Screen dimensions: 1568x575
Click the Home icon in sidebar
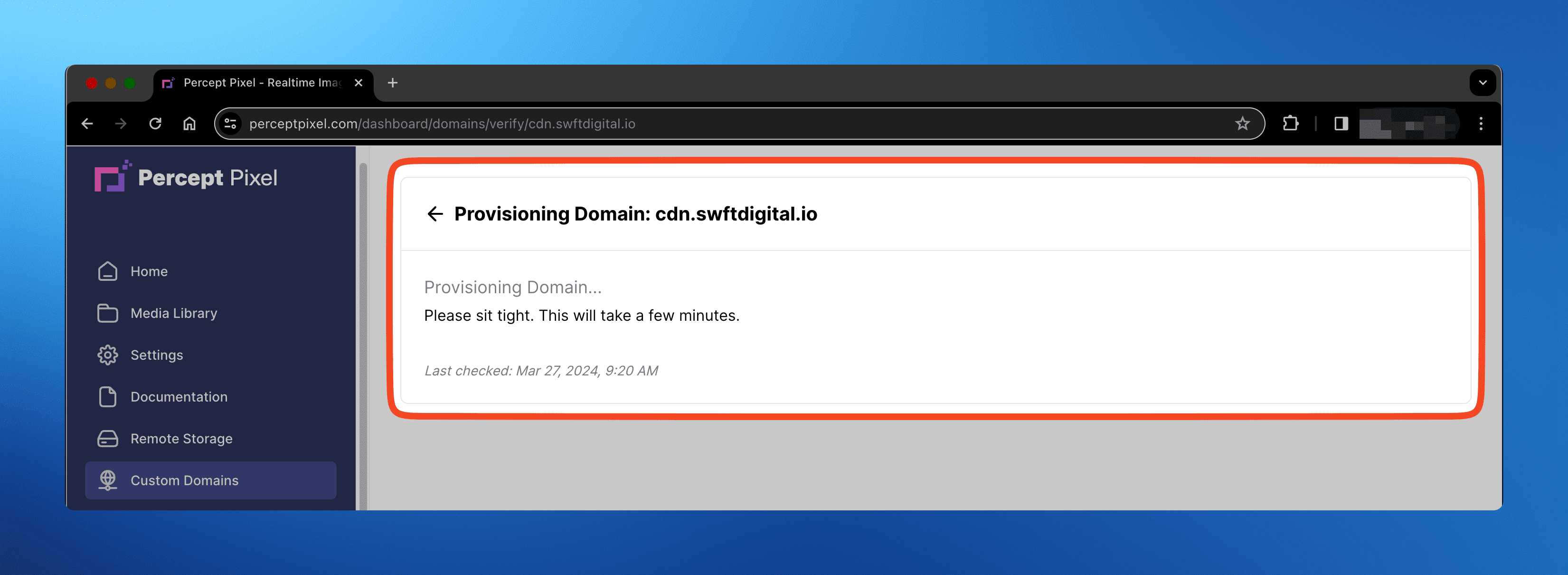pyautogui.click(x=107, y=270)
